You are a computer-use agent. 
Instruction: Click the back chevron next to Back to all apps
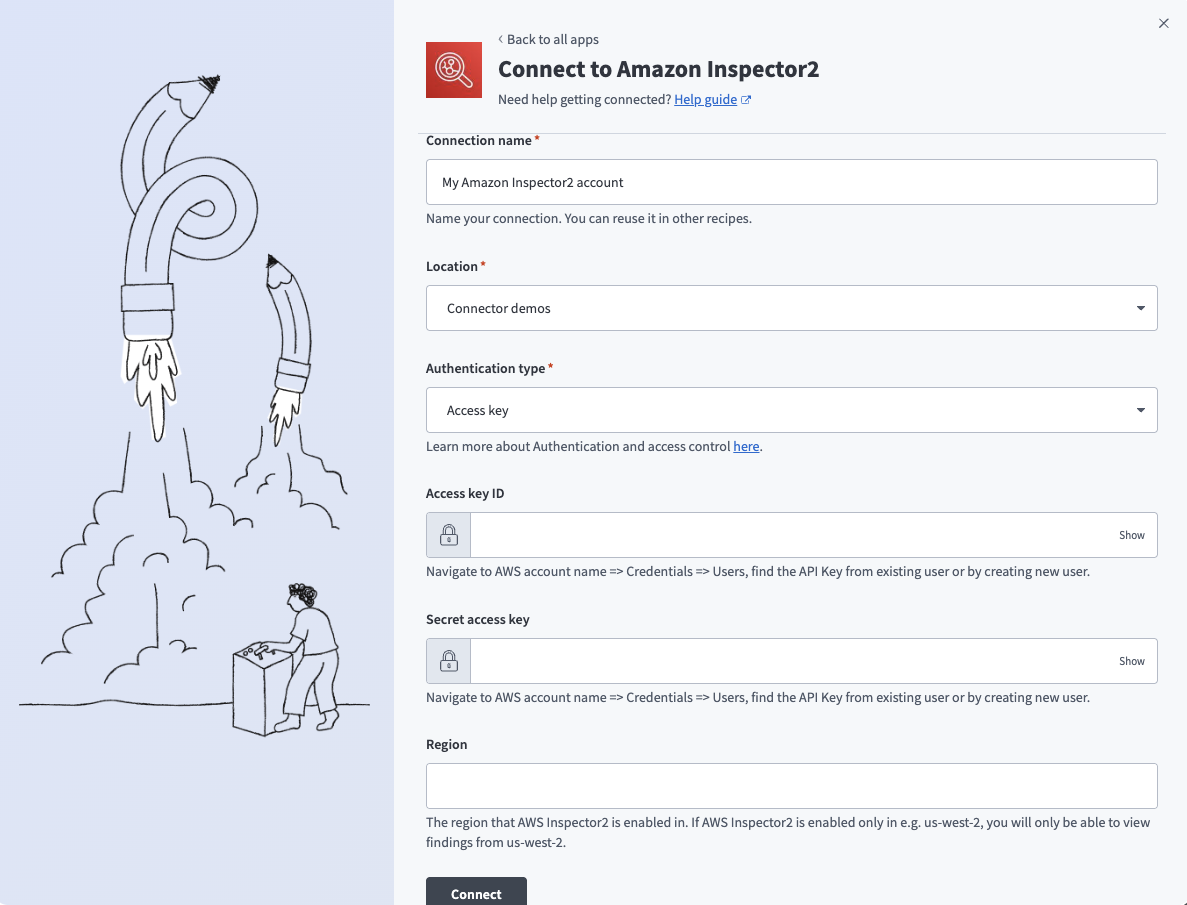[500, 39]
